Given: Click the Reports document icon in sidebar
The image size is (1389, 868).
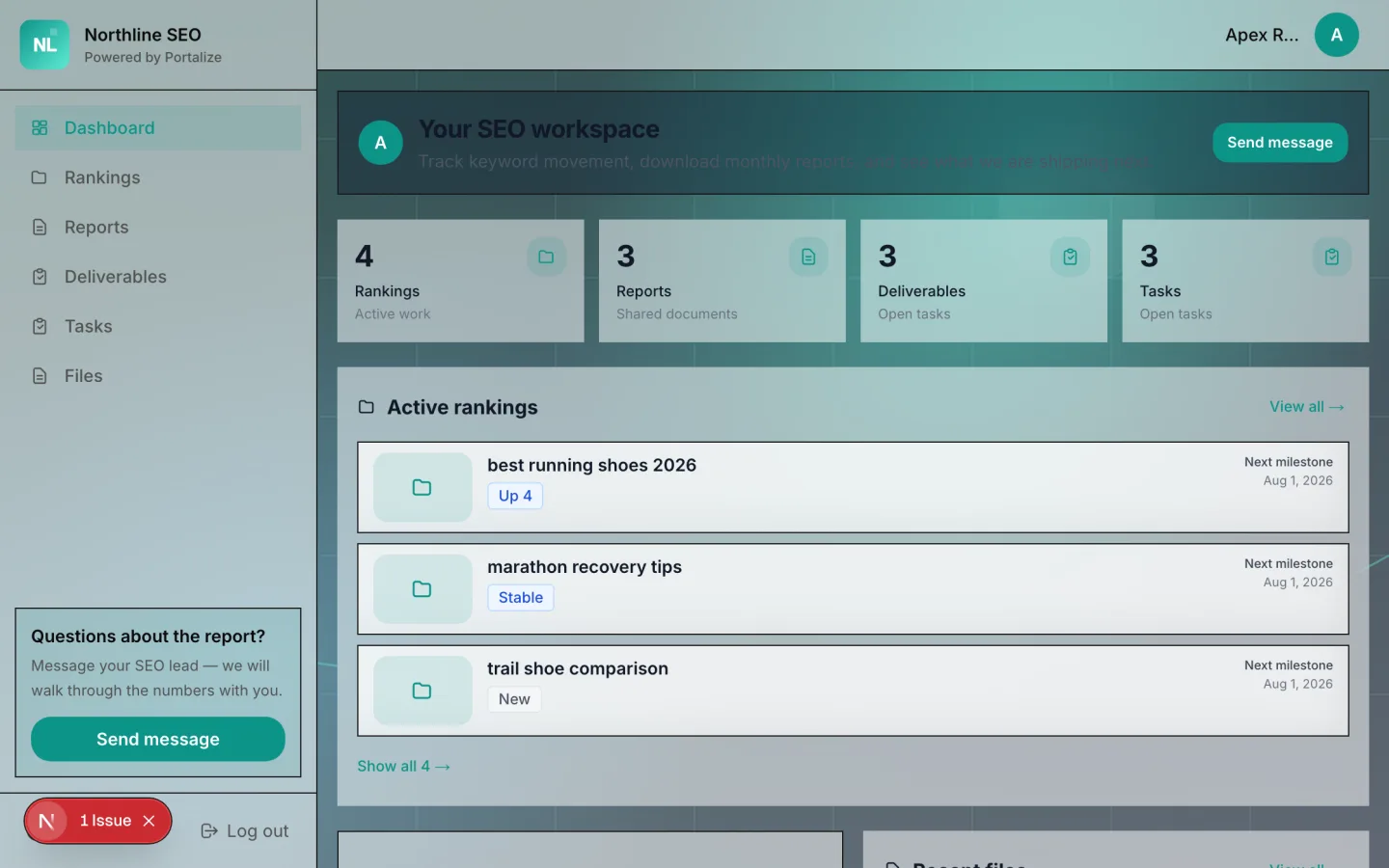Looking at the screenshot, I should click(x=40, y=227).
